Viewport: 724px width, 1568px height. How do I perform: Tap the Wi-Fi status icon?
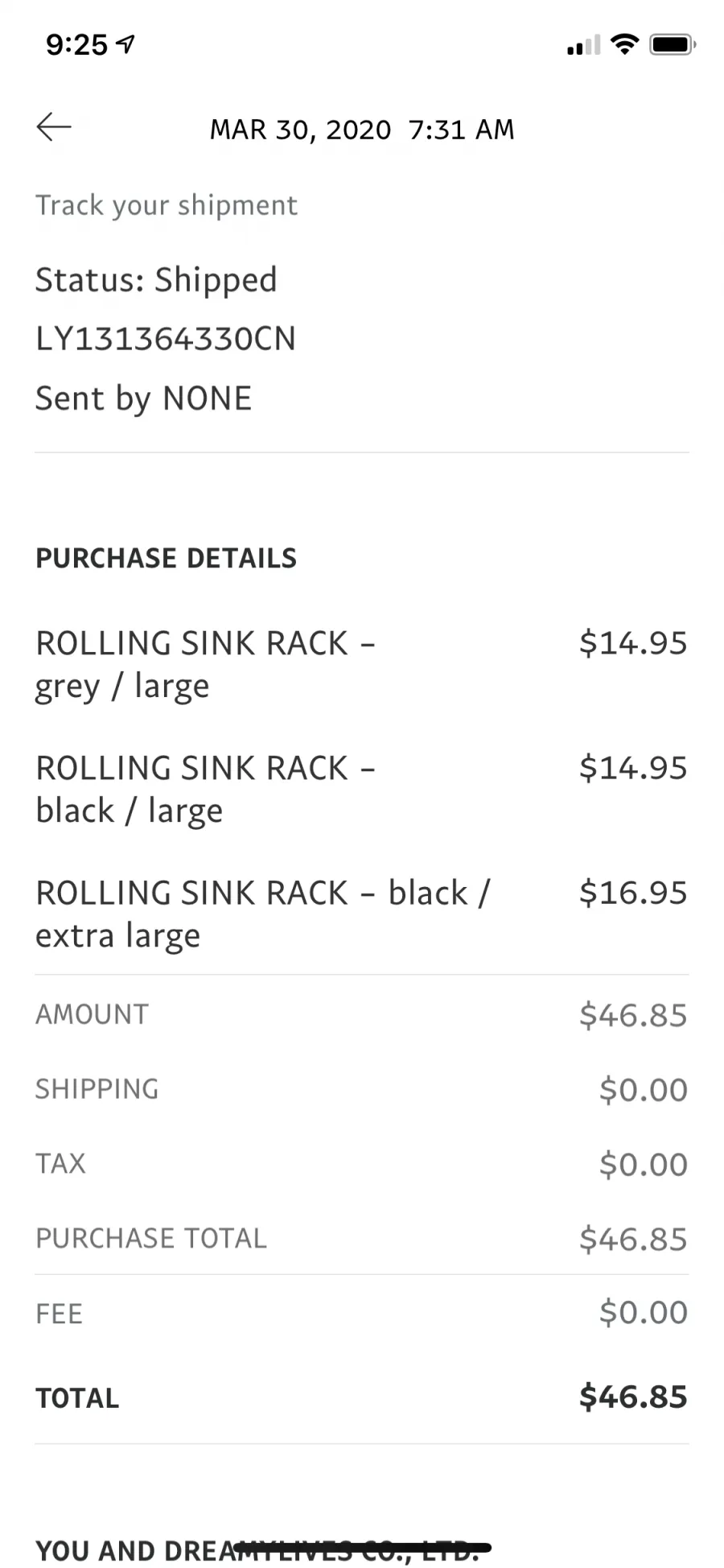coord(624,43)
